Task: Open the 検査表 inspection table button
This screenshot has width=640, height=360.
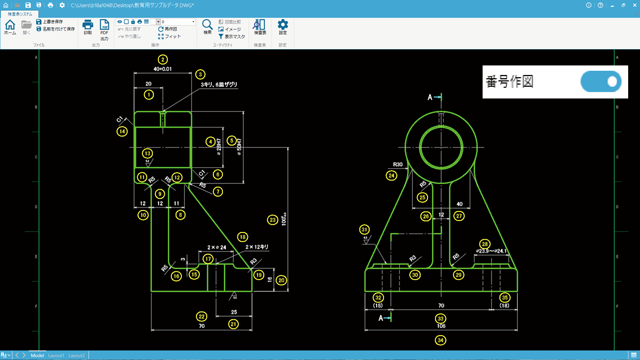Action: (x=260, y=27)
